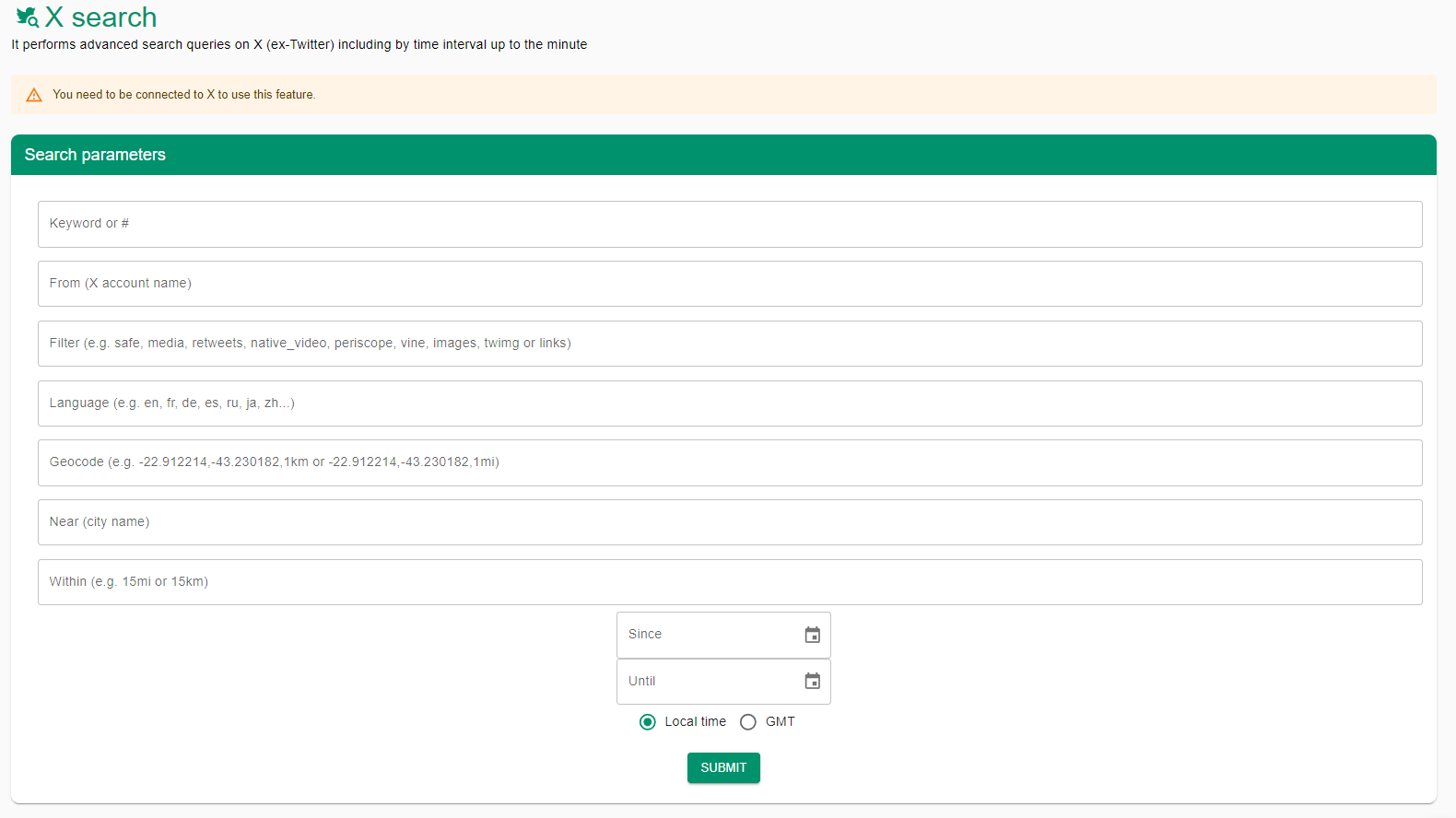The height and width of the screenshot is (818, 1456).
Task: Click the 'You need to be connected' warning text
Action: click(183, 95)
